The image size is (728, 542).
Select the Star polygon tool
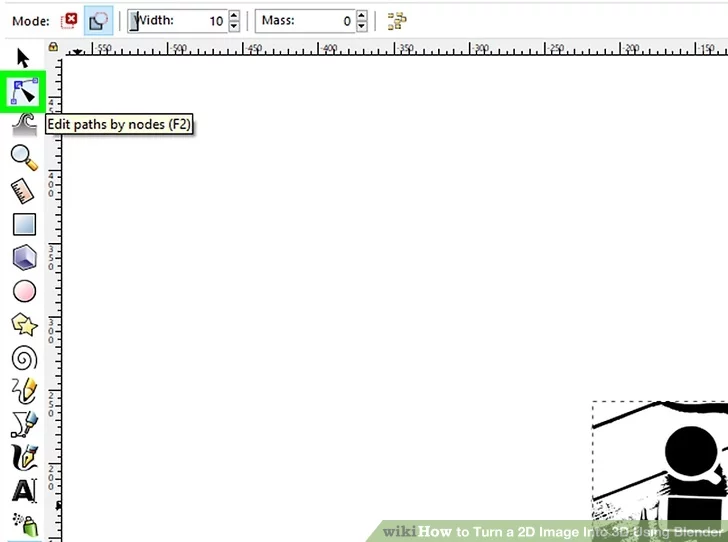click(24, 324)
